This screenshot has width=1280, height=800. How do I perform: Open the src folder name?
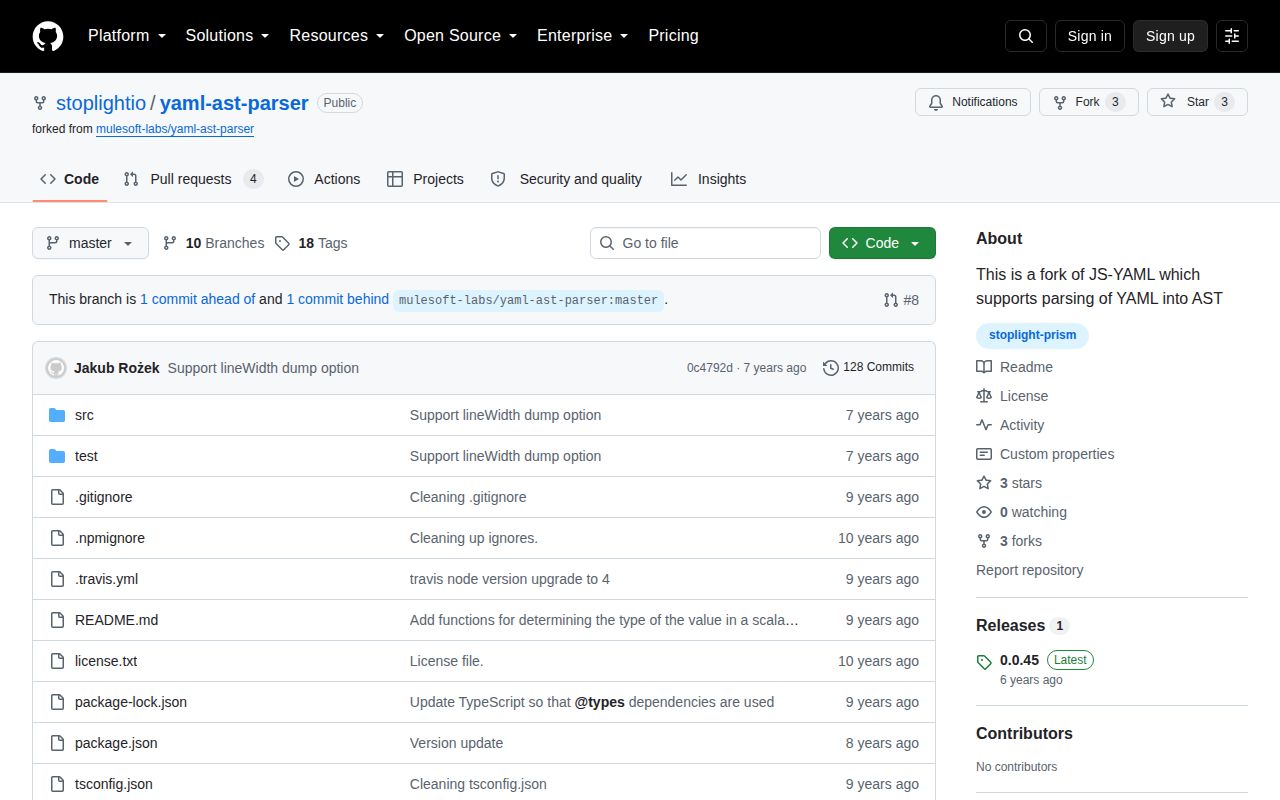pos(84,415)
